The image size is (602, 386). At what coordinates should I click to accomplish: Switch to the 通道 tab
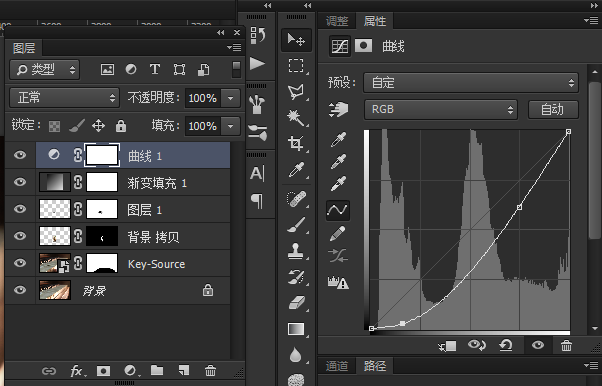(x=337, y=366)
